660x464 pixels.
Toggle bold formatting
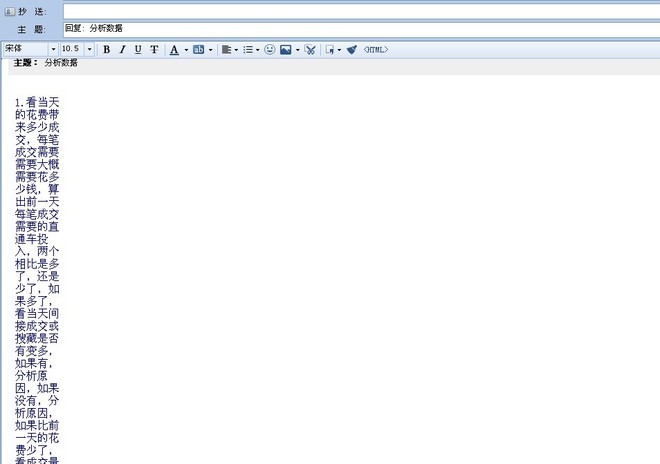click(x=106, y=50)
